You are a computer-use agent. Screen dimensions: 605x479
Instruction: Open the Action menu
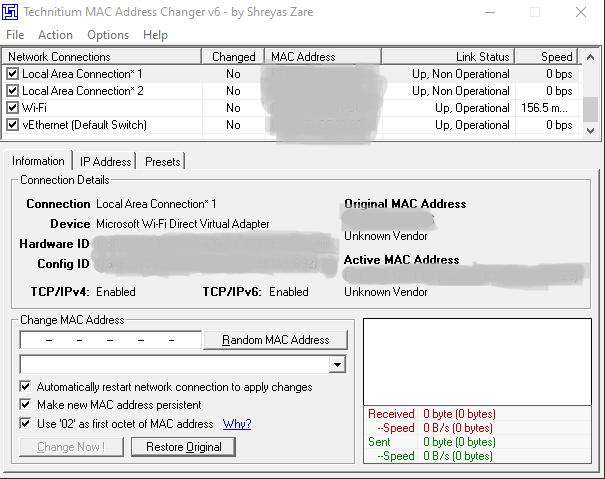tap(55, 35)
